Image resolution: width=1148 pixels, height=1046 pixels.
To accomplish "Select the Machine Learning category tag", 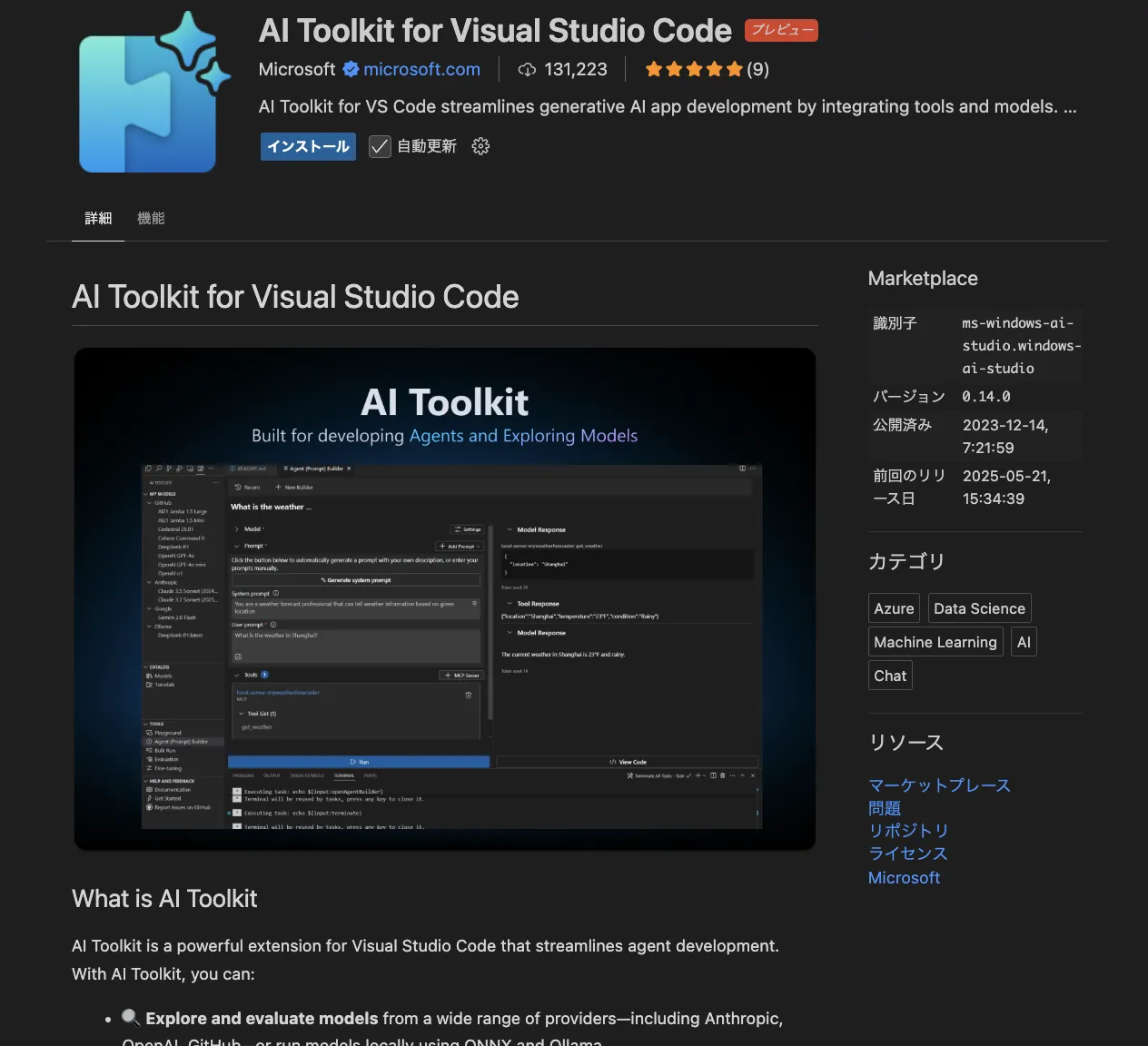I will 935,642.
